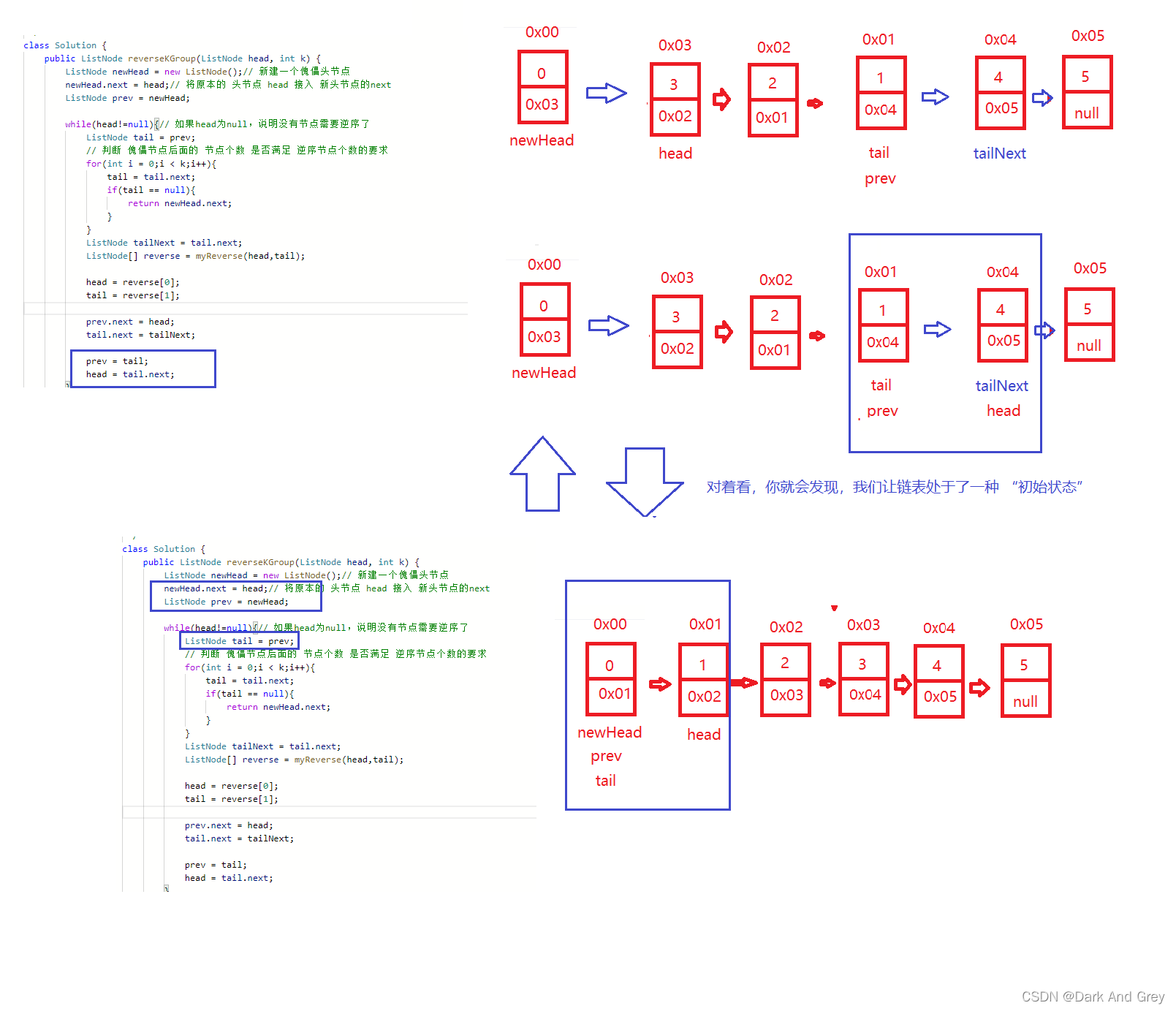Click the "head" label under the 0x02 pointer cell
The height and width of the screenshot is (1011, 1176).
[704, 735]
